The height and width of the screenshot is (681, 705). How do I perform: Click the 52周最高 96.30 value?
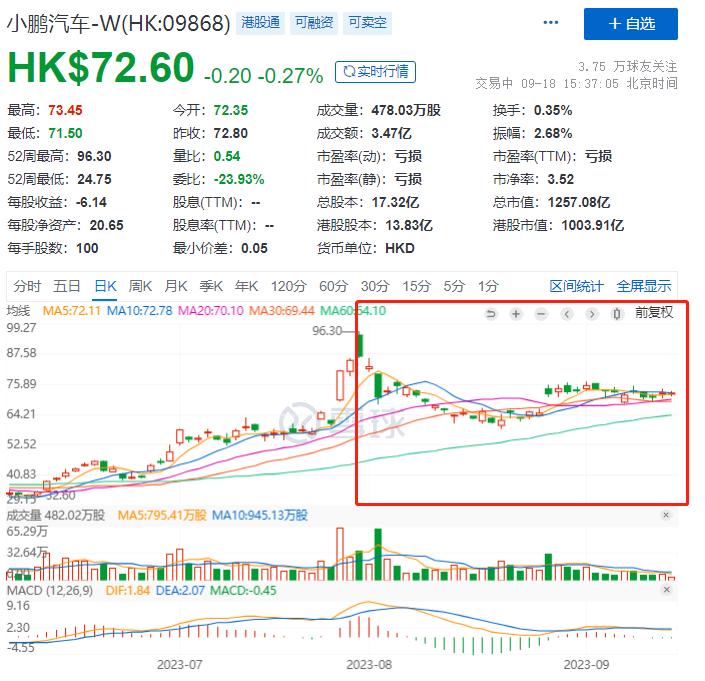click(x=94, y=156)
